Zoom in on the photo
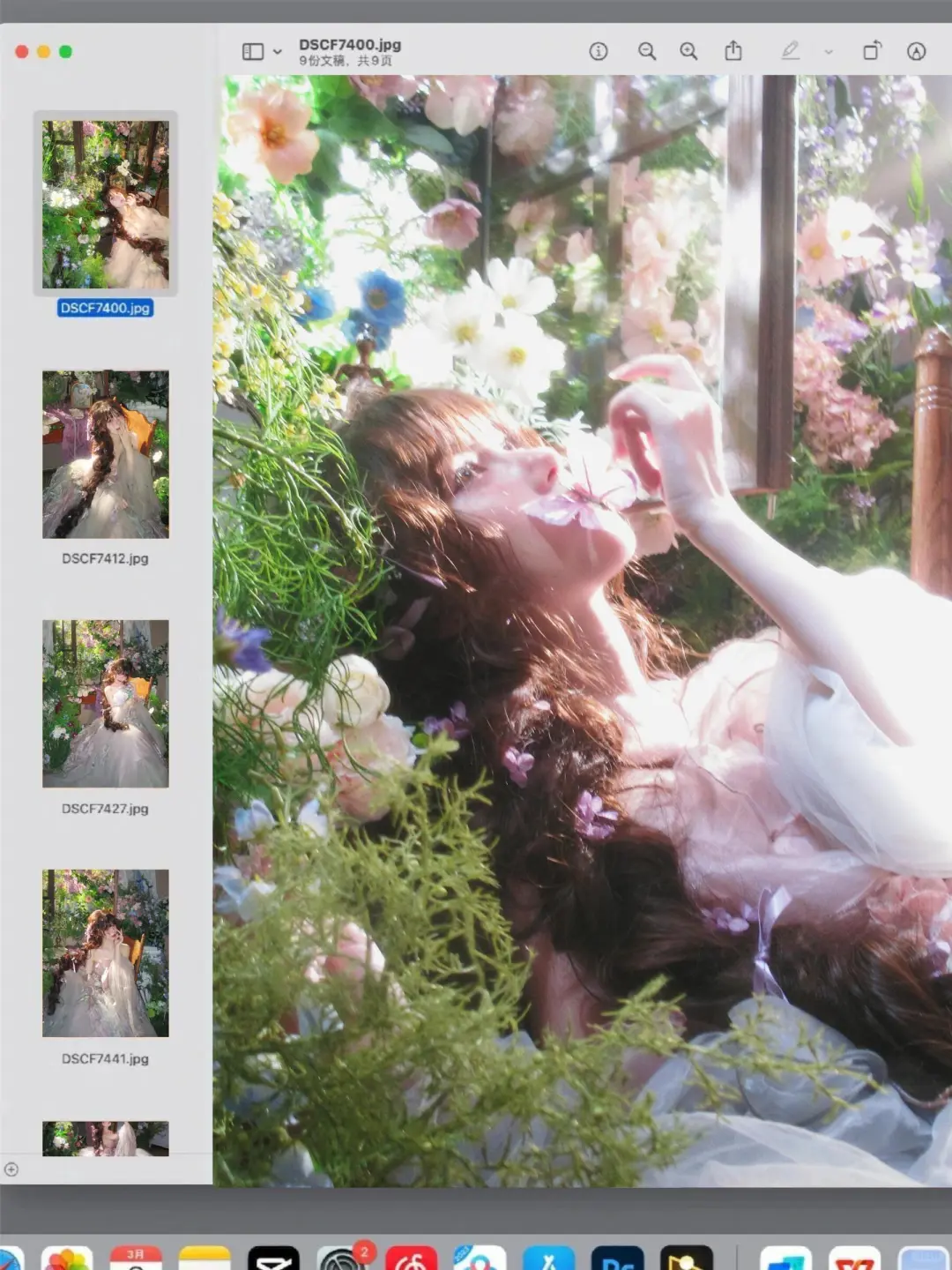952x1270 pixels. pyautogui.click(x=688, y=51)
